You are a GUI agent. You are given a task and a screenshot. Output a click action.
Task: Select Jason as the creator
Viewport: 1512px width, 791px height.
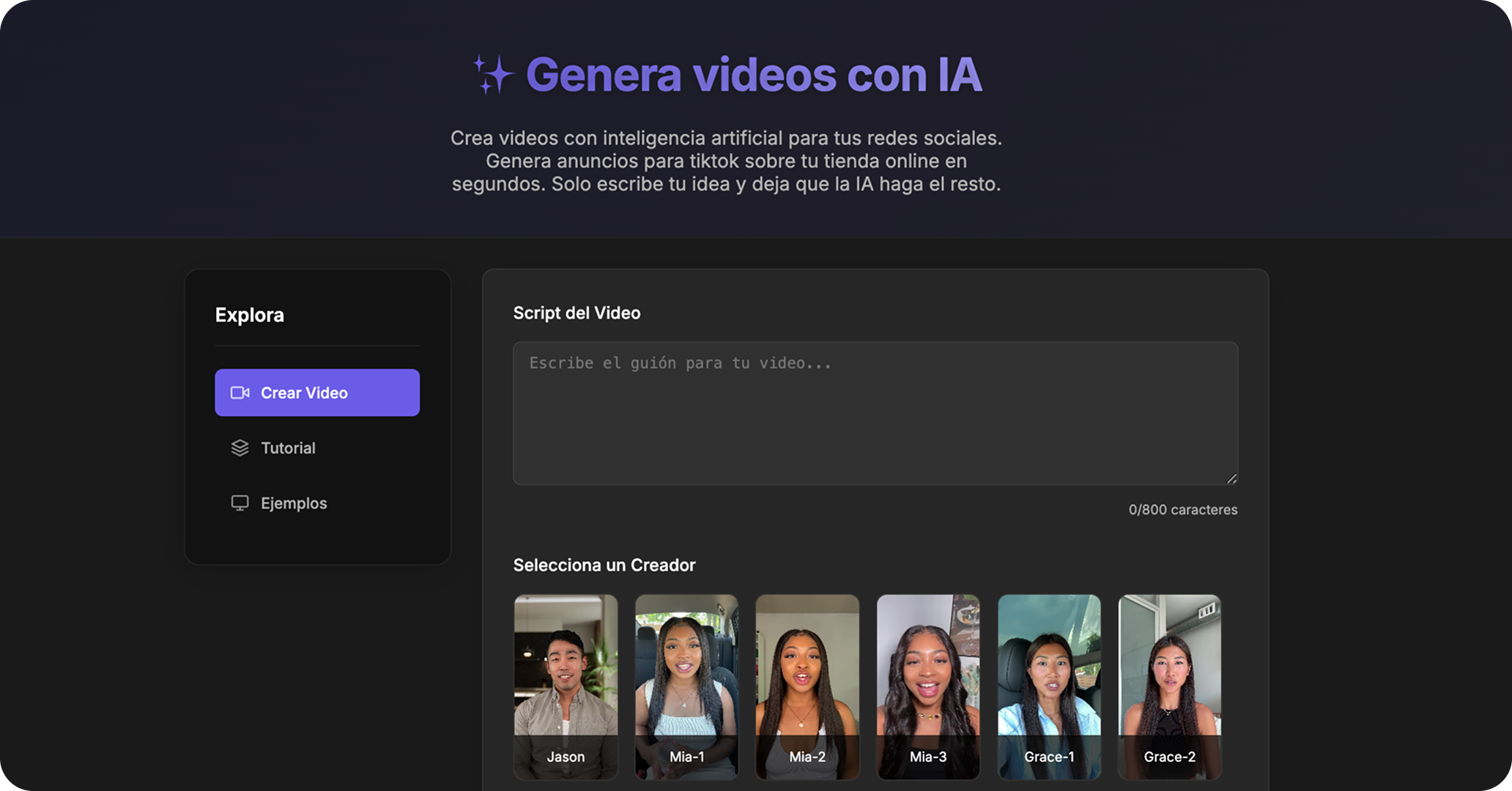pos(566,686)
